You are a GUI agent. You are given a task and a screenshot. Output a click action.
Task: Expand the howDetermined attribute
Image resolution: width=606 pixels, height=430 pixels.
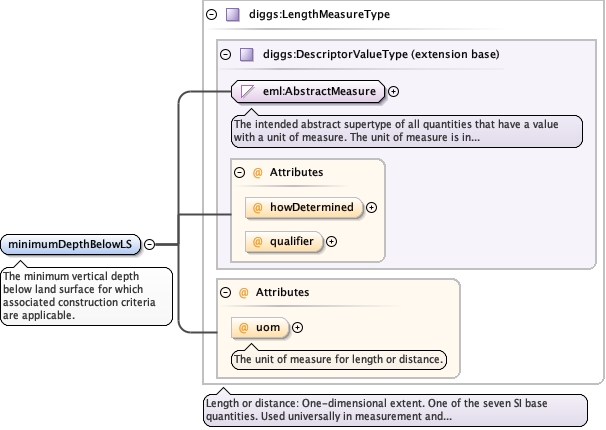[372, 207]
